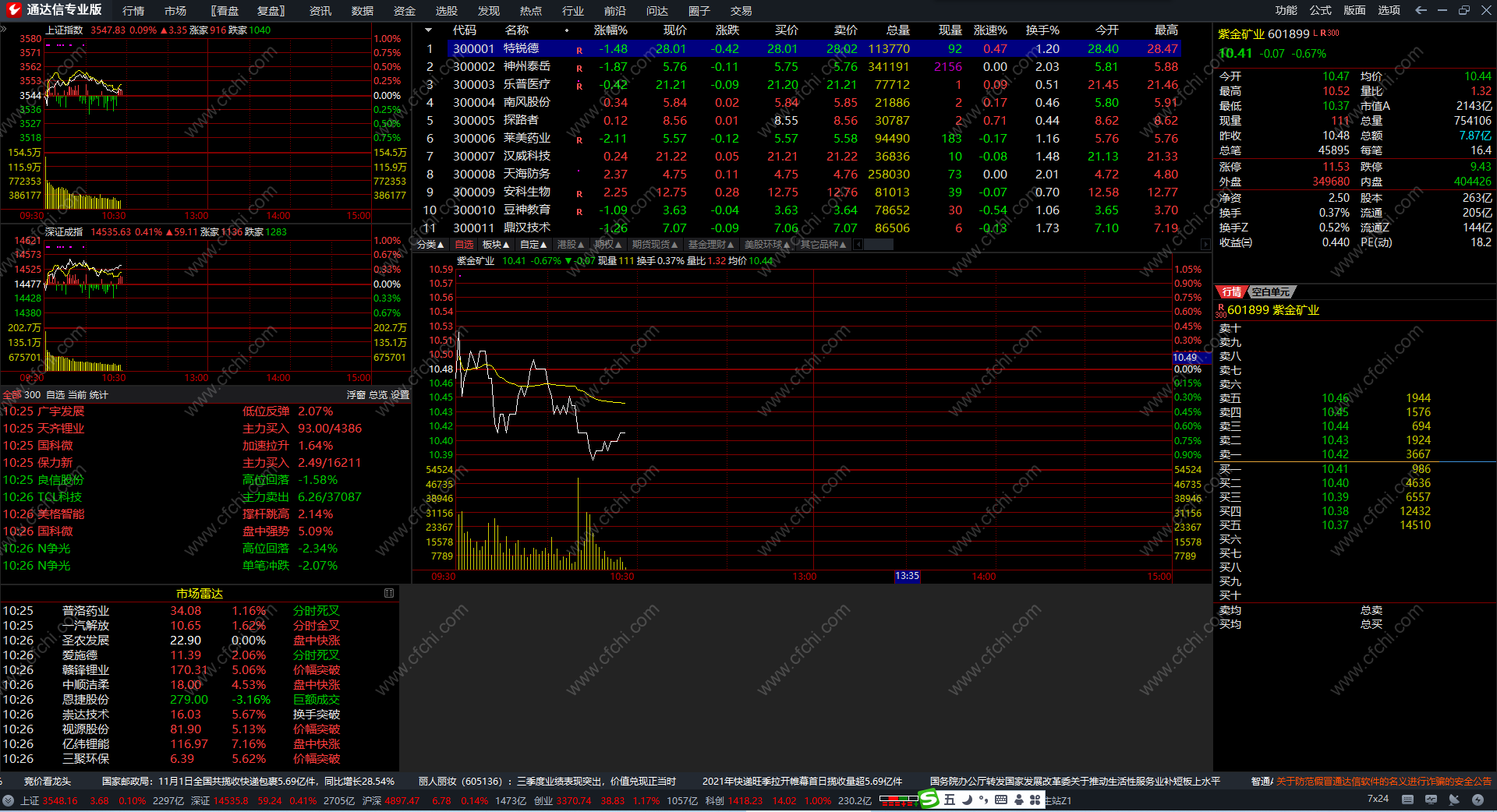Expand the 板块 sector menu

pyautogui.click(x=496, y=245)
